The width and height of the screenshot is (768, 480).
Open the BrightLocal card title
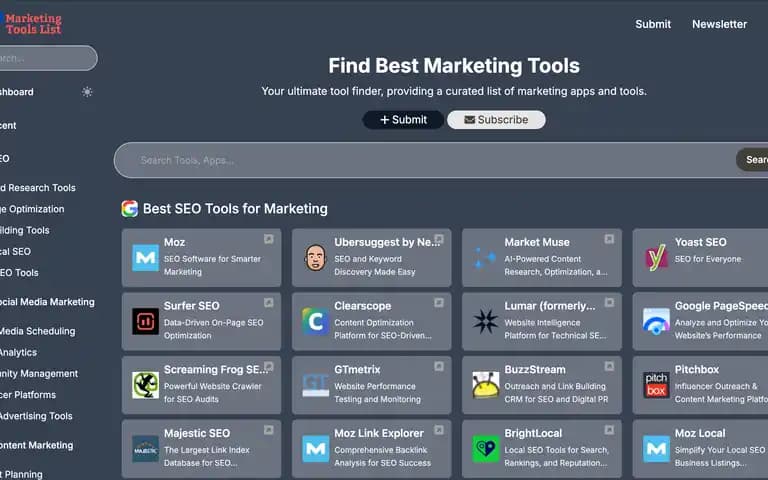pos(533,433)
